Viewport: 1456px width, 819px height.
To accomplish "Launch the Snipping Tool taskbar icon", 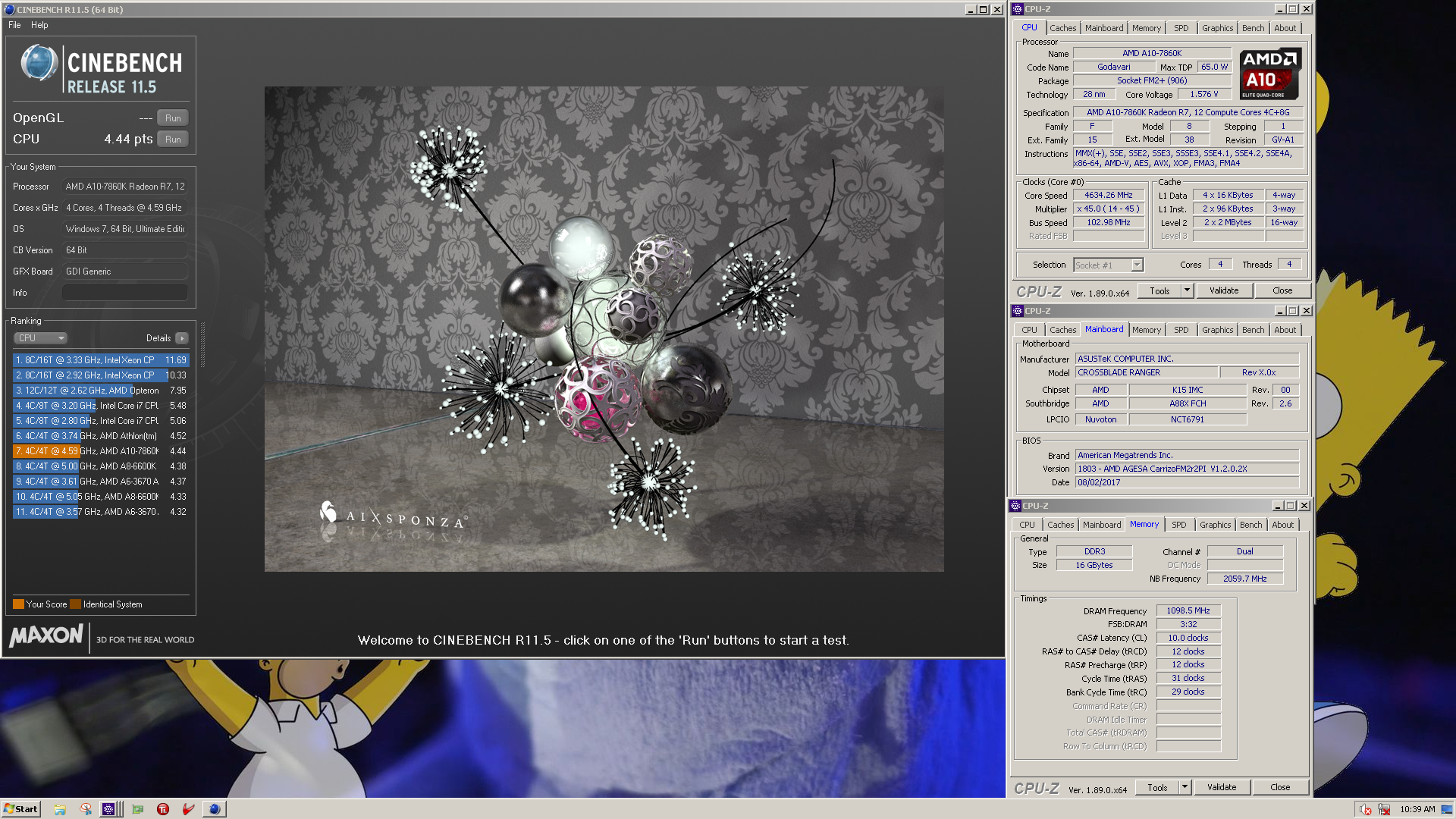I will point(86,809).
